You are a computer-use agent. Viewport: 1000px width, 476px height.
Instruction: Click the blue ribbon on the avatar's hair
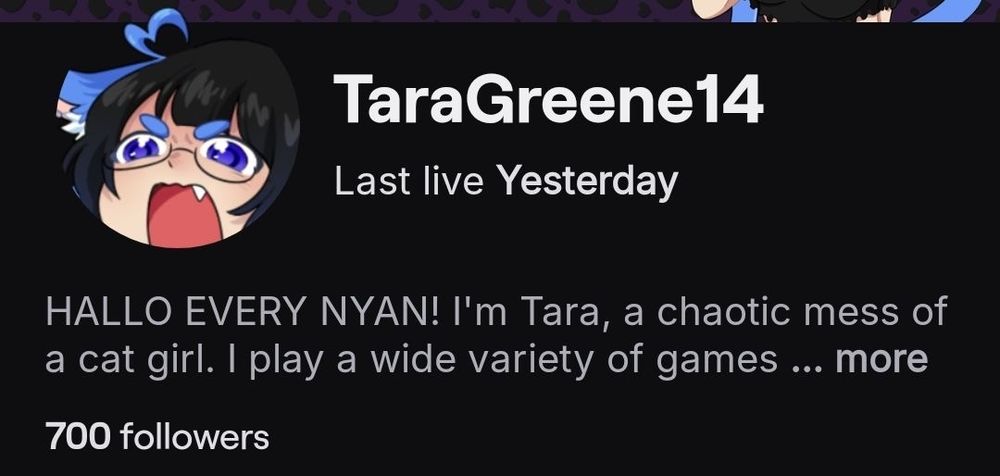(156, 32)
